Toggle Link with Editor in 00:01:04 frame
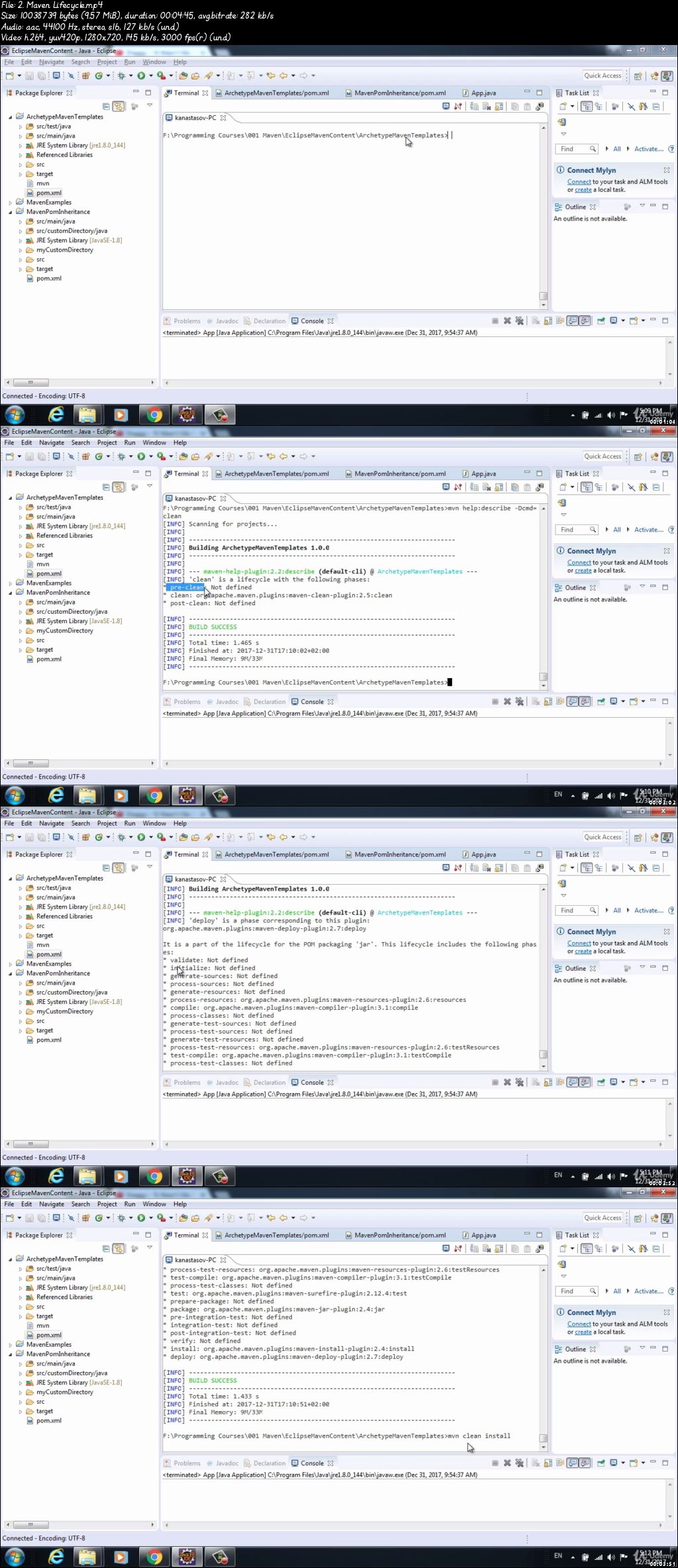Screen dimensions: 678x1568 coord(119,106)
